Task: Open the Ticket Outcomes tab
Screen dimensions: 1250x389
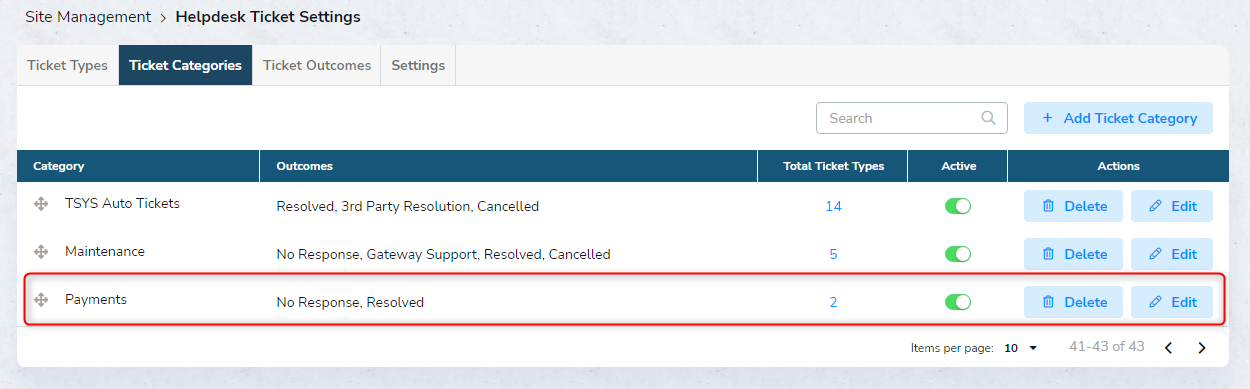Action: pyautogui.click(x=317, y=65)
